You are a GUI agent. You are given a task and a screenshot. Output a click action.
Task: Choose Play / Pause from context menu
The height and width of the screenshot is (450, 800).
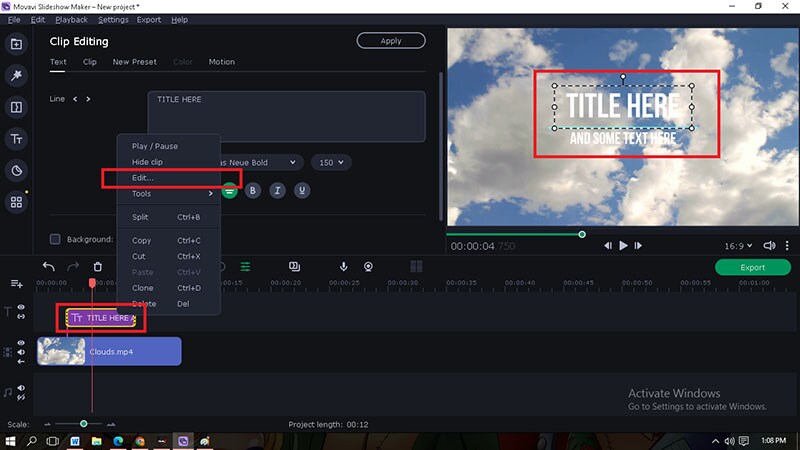[169, 146]
